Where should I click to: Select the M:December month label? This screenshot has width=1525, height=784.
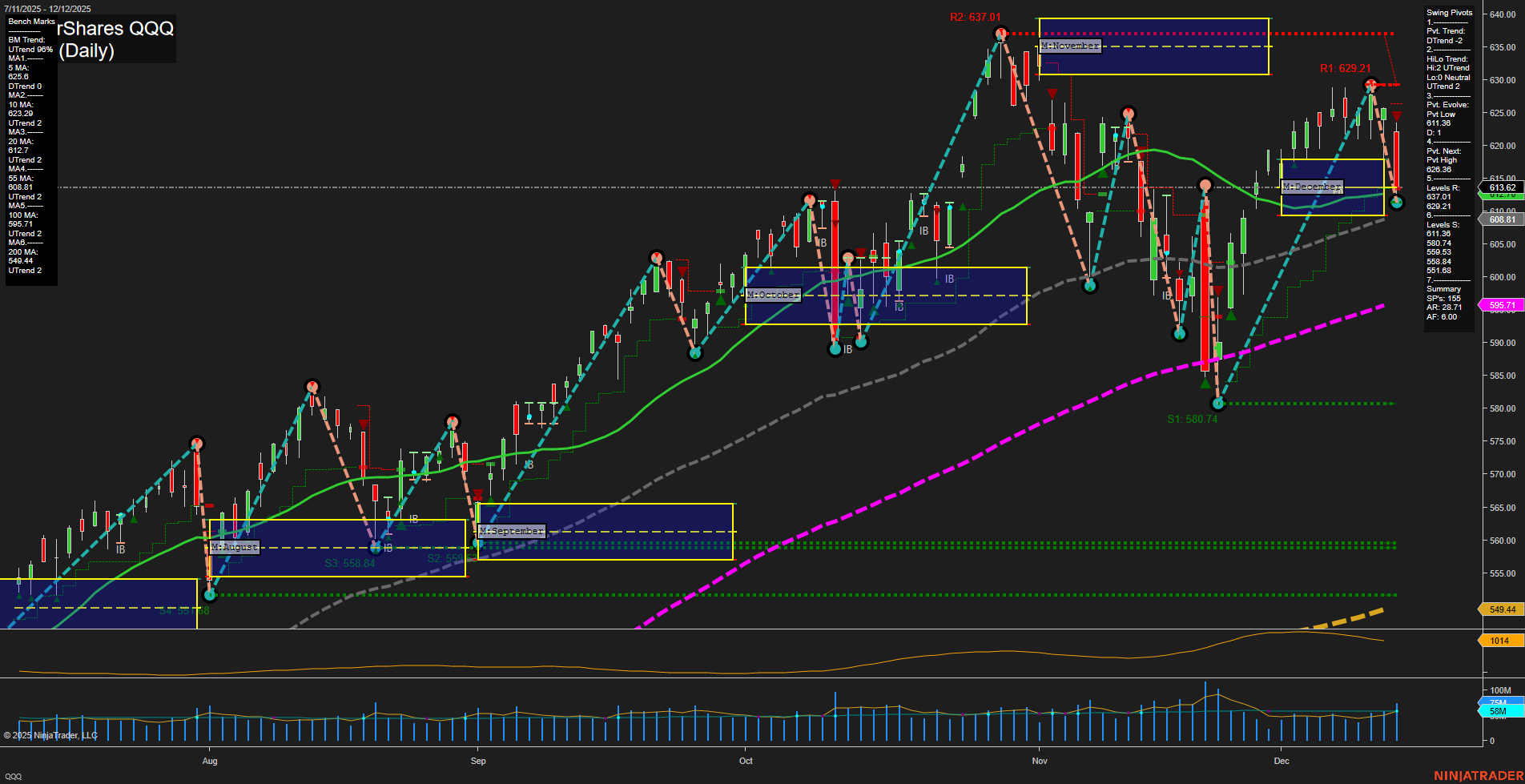coord(1312,187)
